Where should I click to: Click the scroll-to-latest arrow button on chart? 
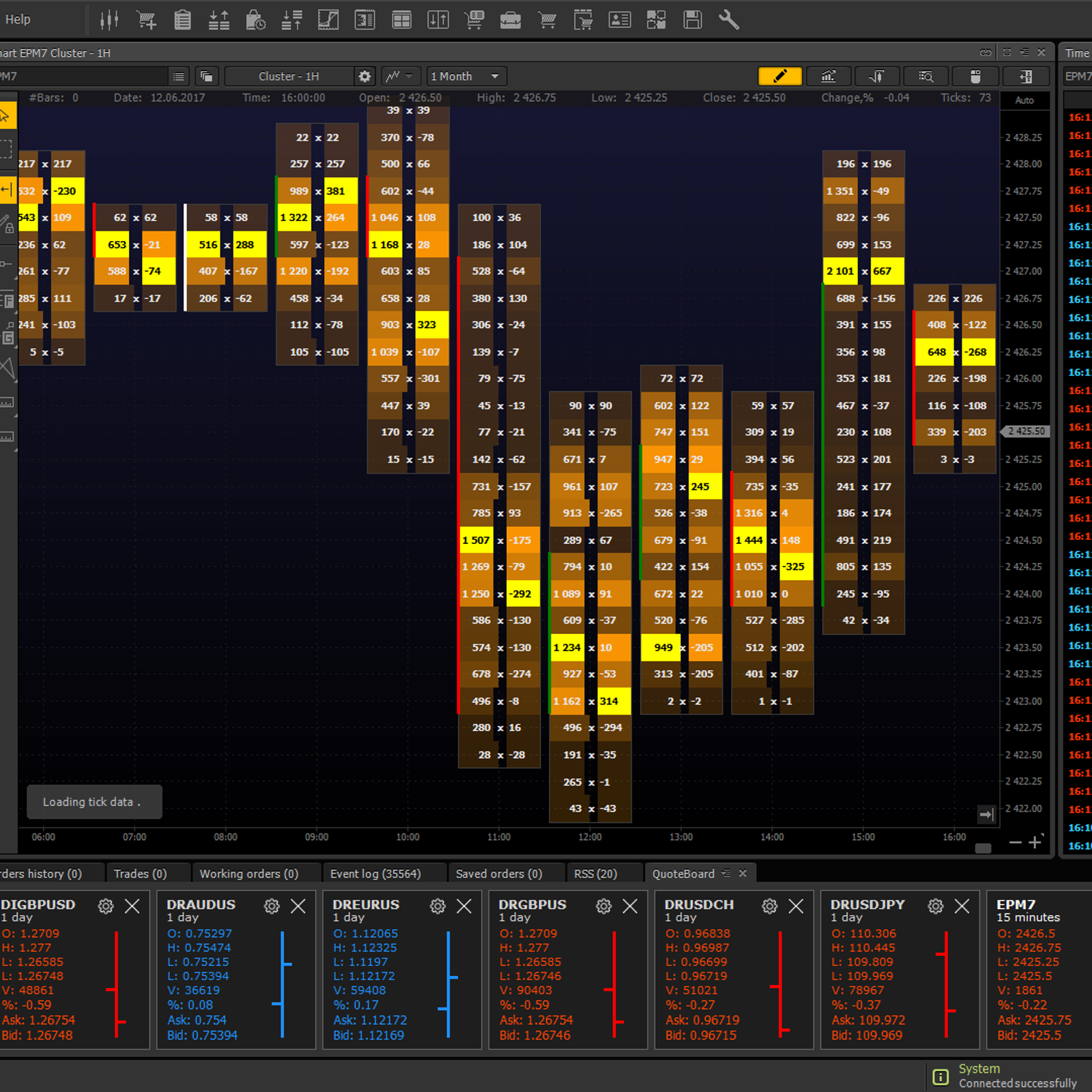[986, 814]
